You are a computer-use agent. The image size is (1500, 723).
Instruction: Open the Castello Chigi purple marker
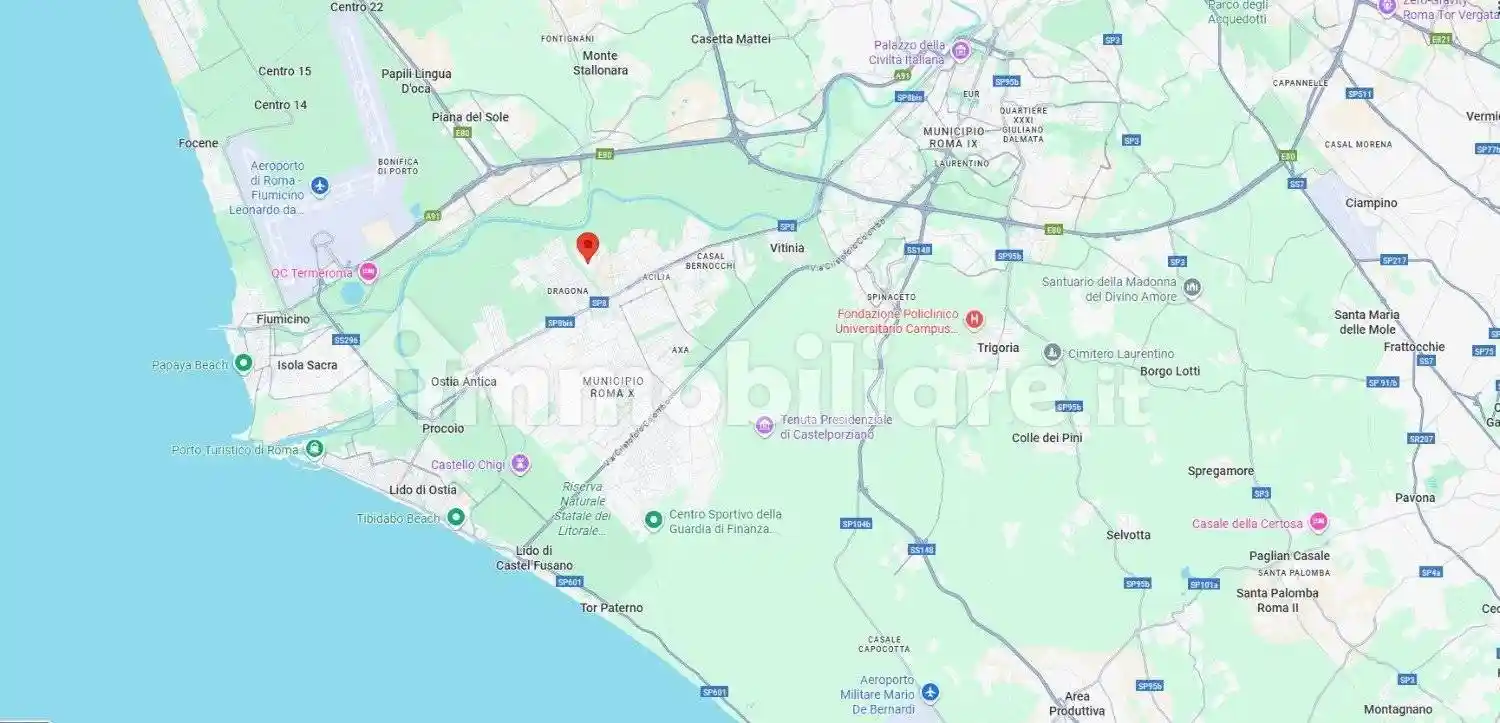[519, 464]
